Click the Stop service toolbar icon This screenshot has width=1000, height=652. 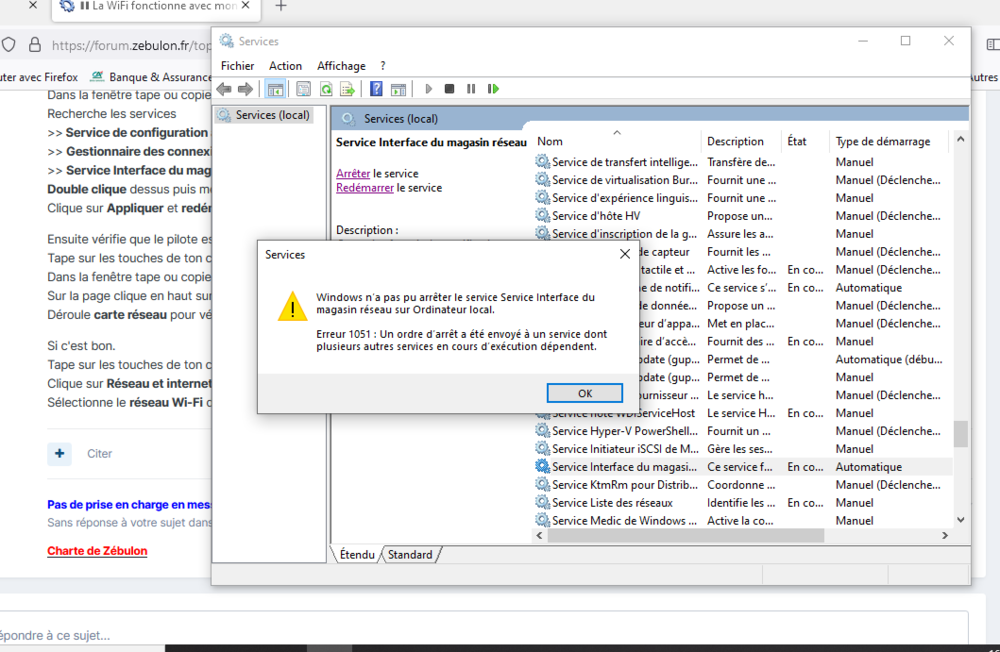[449, 89]
